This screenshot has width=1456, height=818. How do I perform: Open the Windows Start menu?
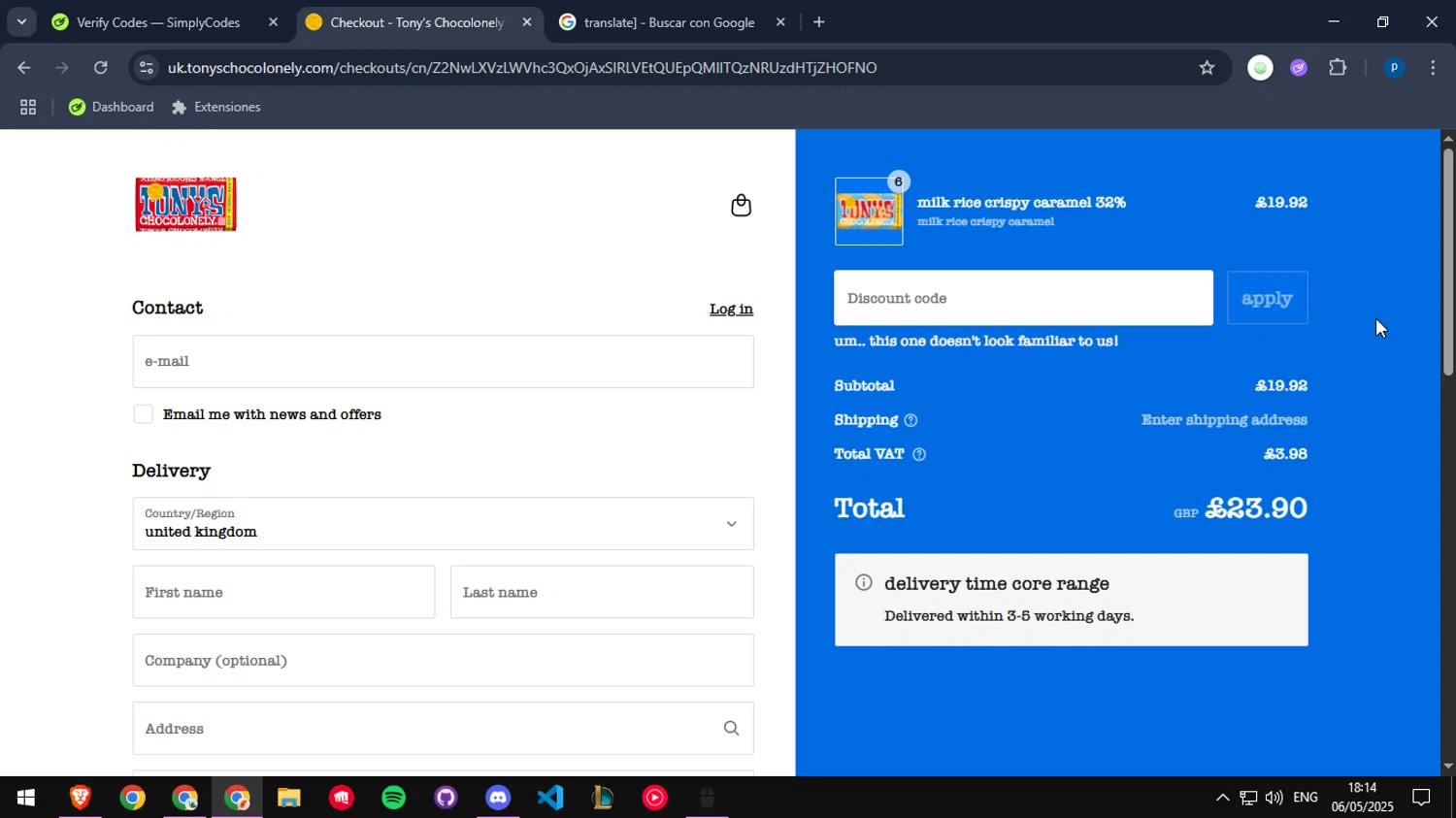click(26, 798)
